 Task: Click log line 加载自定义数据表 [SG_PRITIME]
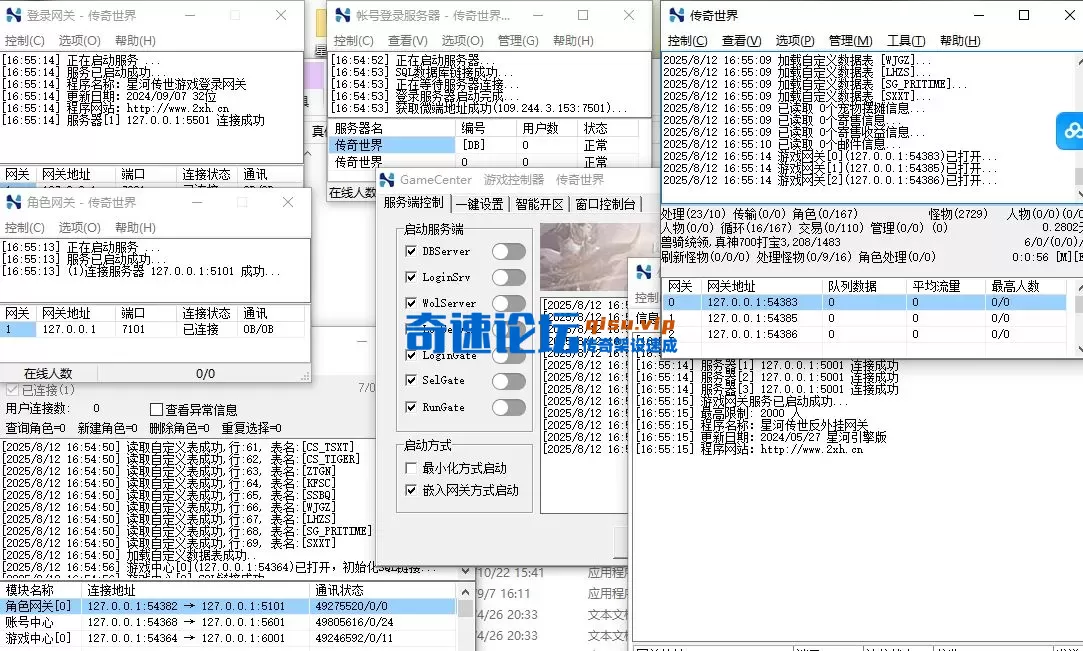pos(815,84)
